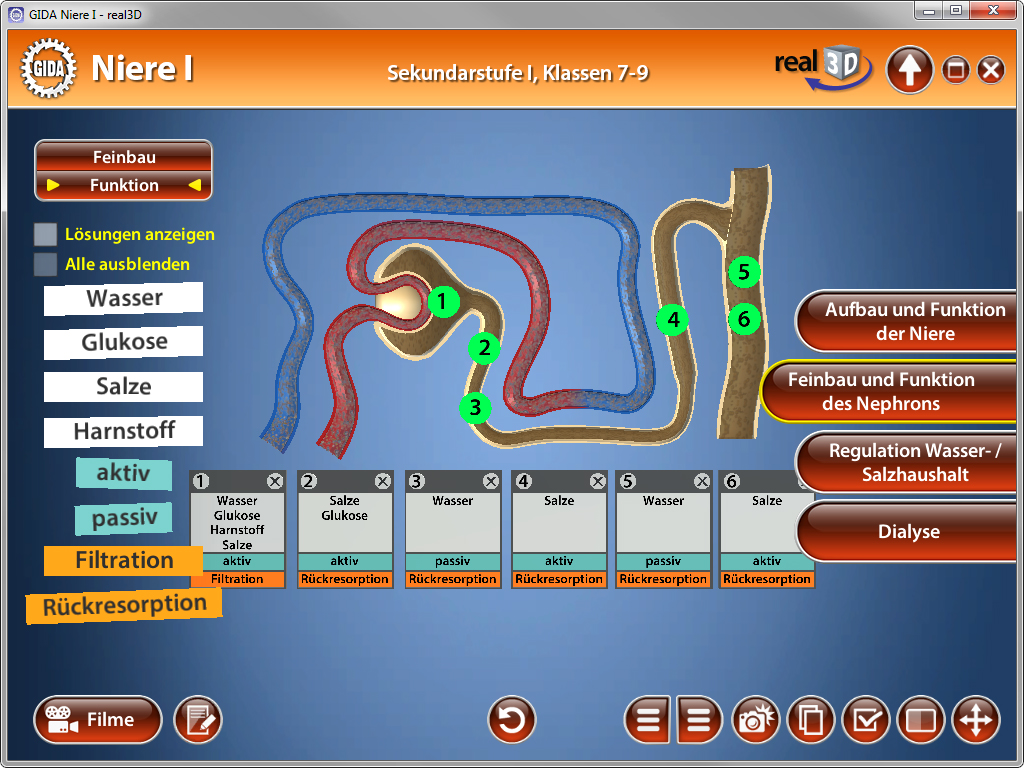This screenshot has width=1024, height=768.
Task: Select the Harnstoff label
Action: pyautogui.click(x=124, y=431)
